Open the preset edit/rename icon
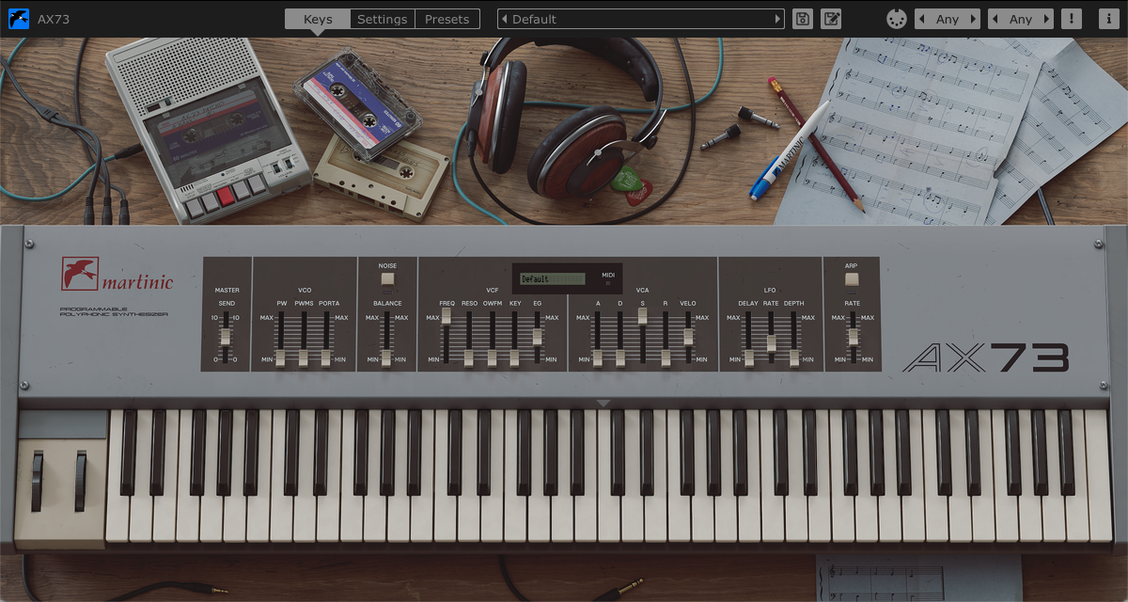The width and height of the screenshot is (1128, 602). (x=830, y=18)
